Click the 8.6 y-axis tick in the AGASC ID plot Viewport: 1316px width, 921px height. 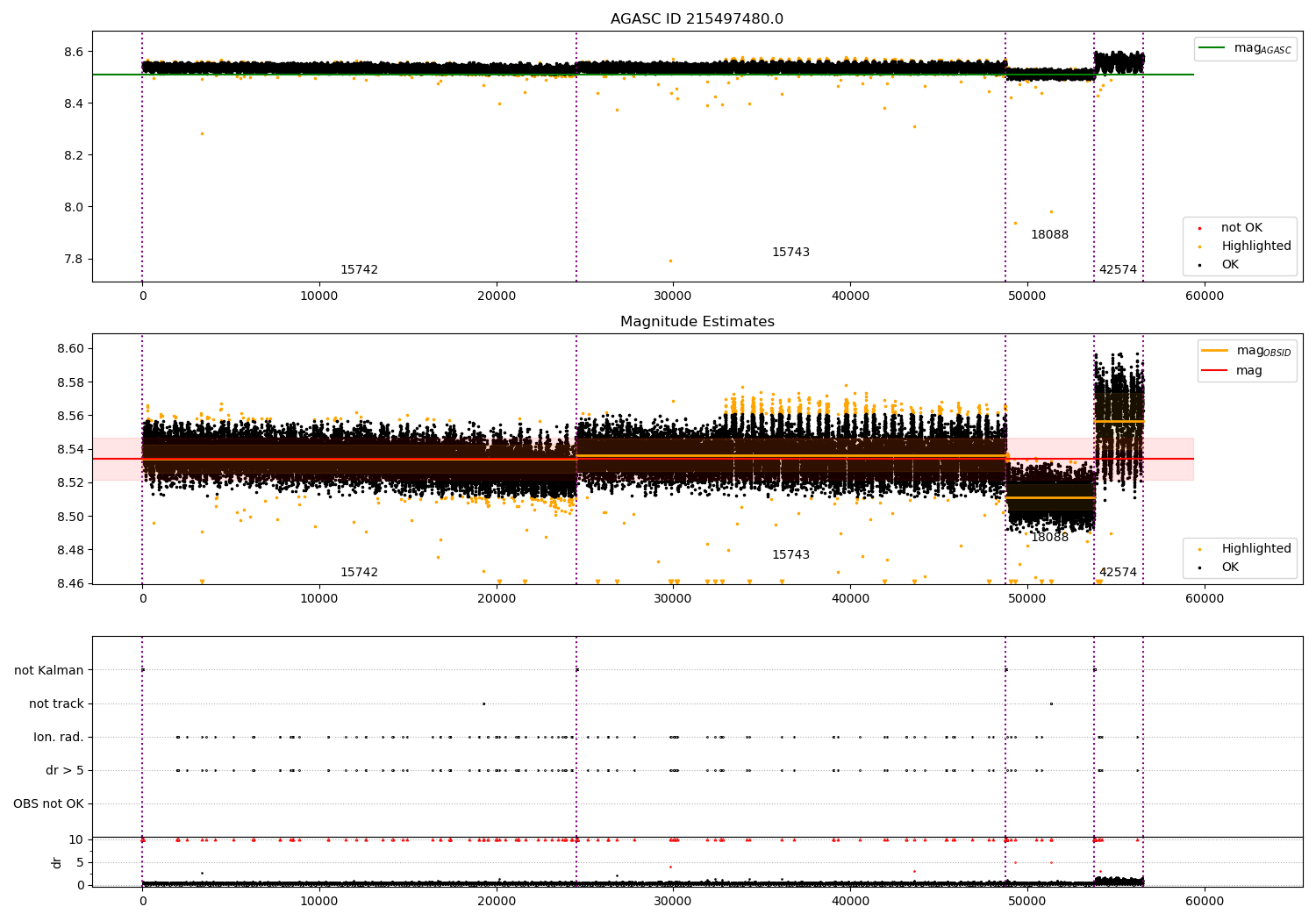74,53
